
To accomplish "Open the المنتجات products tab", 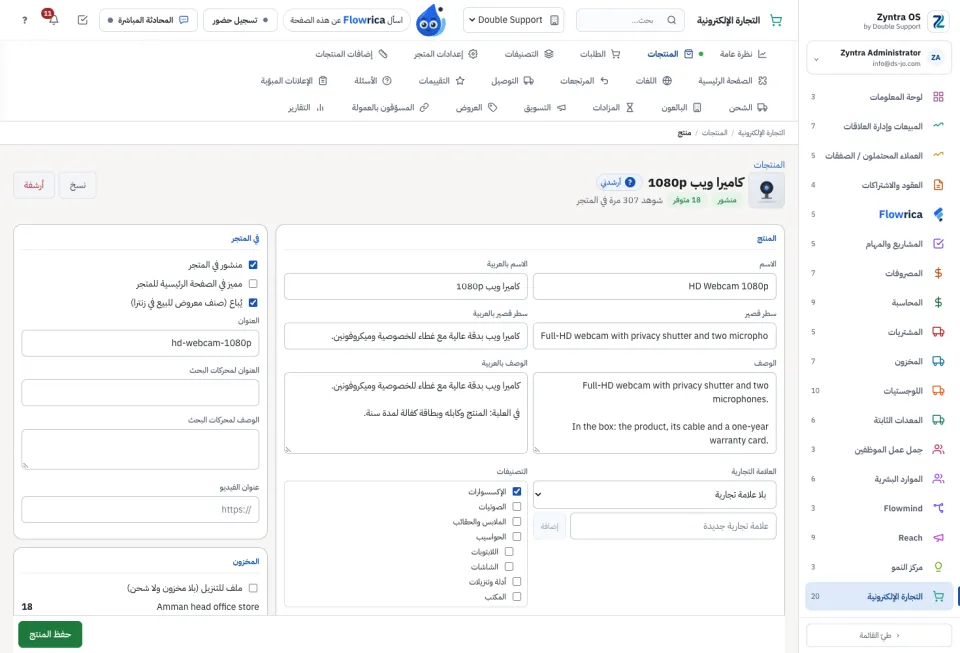I will coord(670,54).
